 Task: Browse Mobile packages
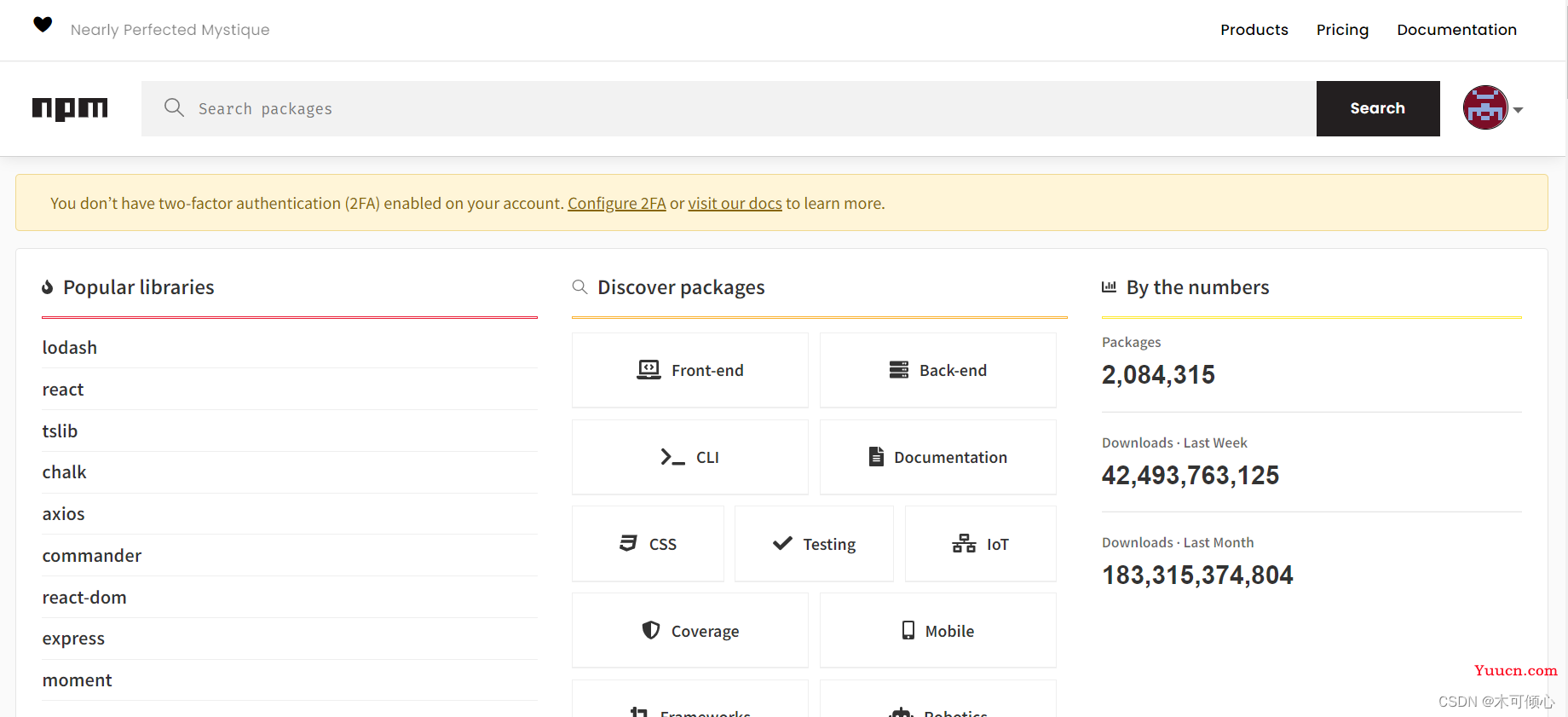(x=938, y=630)
